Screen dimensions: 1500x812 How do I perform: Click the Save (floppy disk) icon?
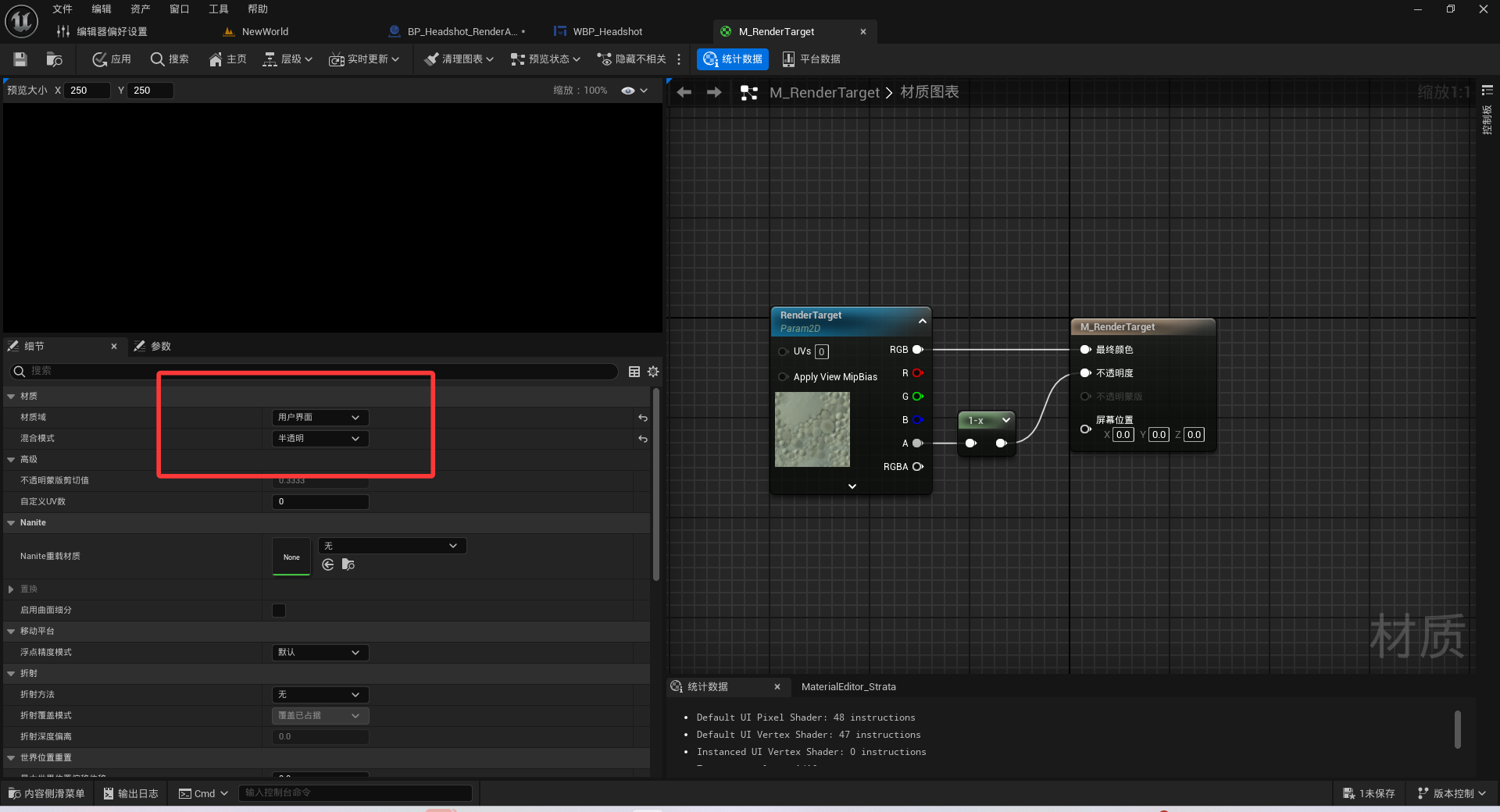click(x=20, y=59)
